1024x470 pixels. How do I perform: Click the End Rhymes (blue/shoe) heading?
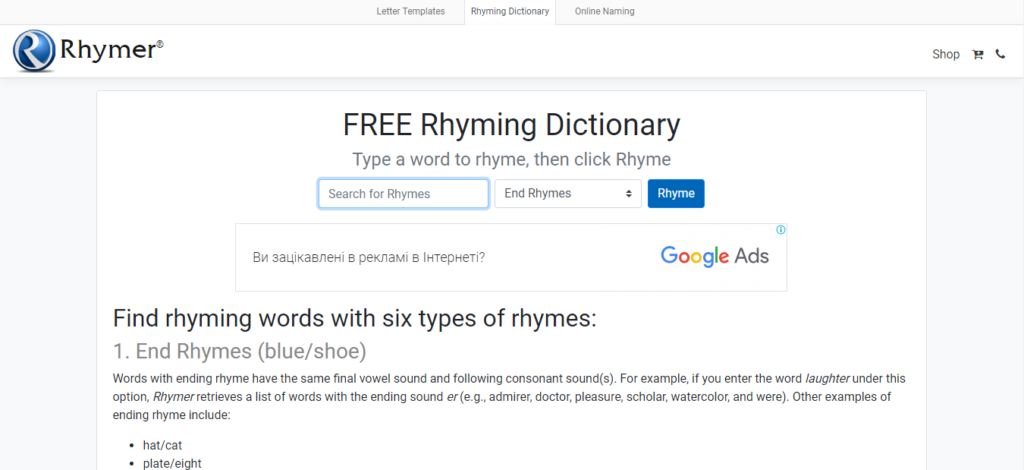pyautogui.click(x=239, y=351)
